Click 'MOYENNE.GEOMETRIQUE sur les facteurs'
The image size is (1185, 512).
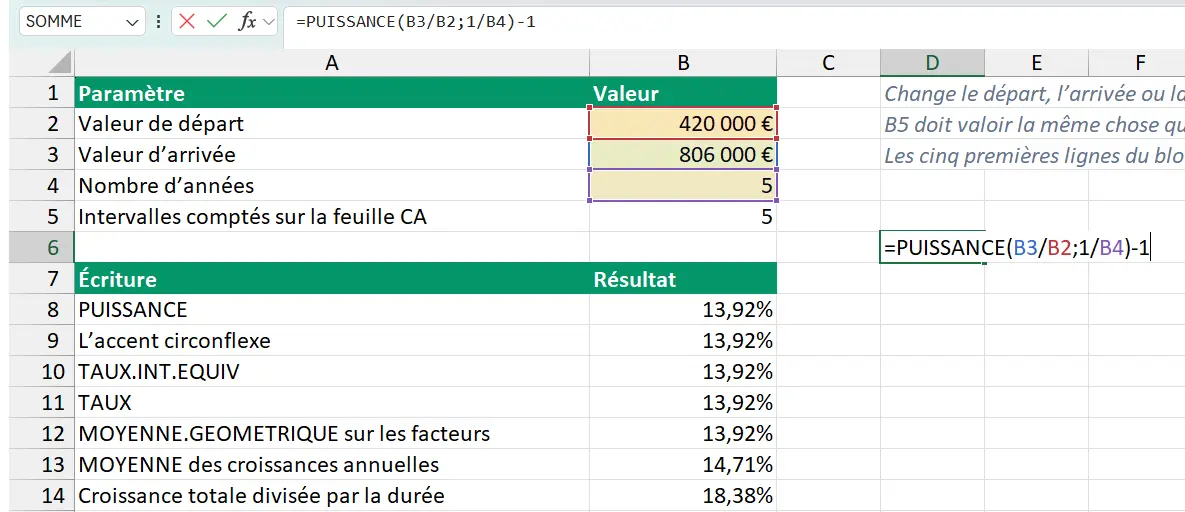[x=331, y=433]
